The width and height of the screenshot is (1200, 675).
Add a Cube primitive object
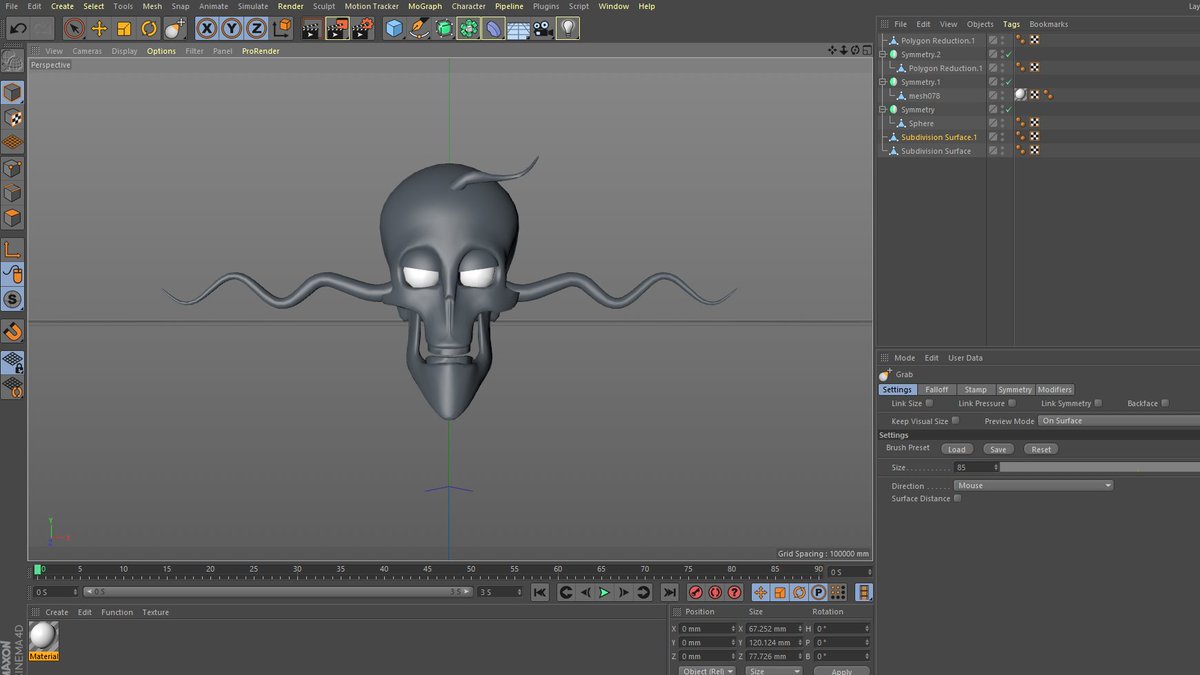coord(394,29)
